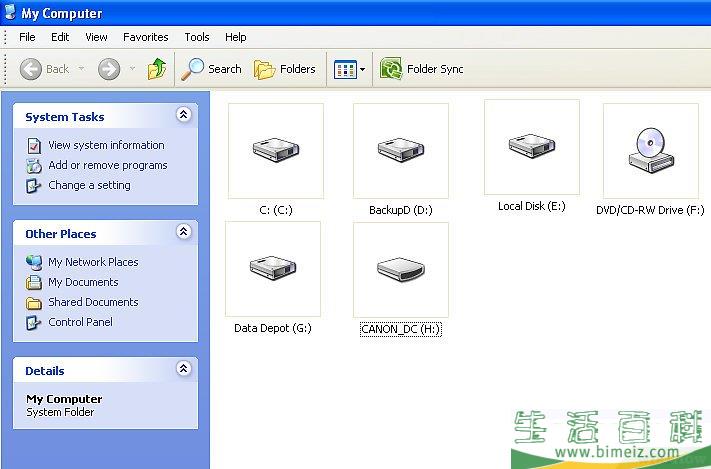Open the CANON_DC (H:) removable drive
This screenshot has height=469, width=711.
(400, 268)
